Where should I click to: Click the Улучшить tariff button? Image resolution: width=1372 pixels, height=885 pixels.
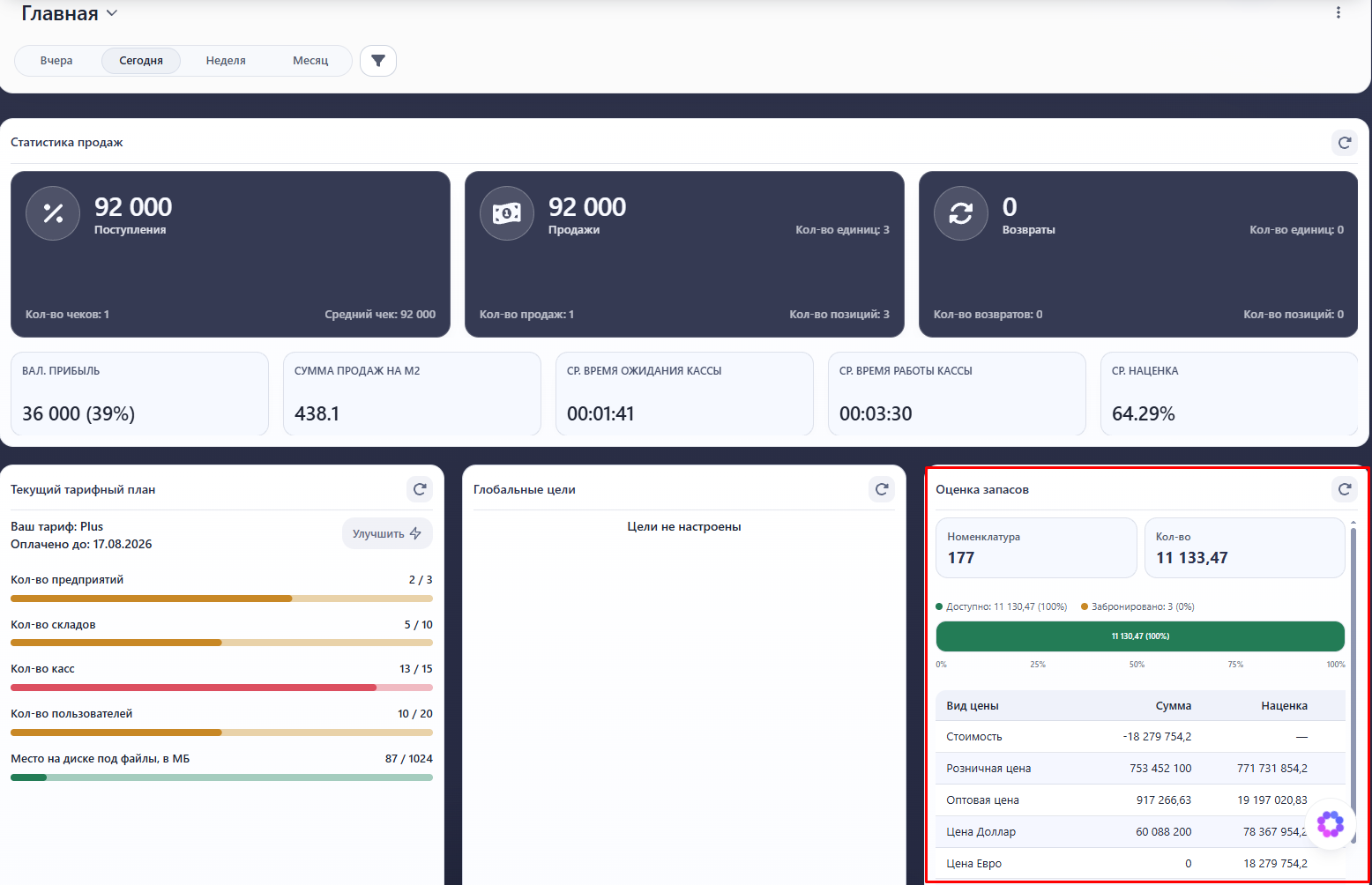coord(387,533)
